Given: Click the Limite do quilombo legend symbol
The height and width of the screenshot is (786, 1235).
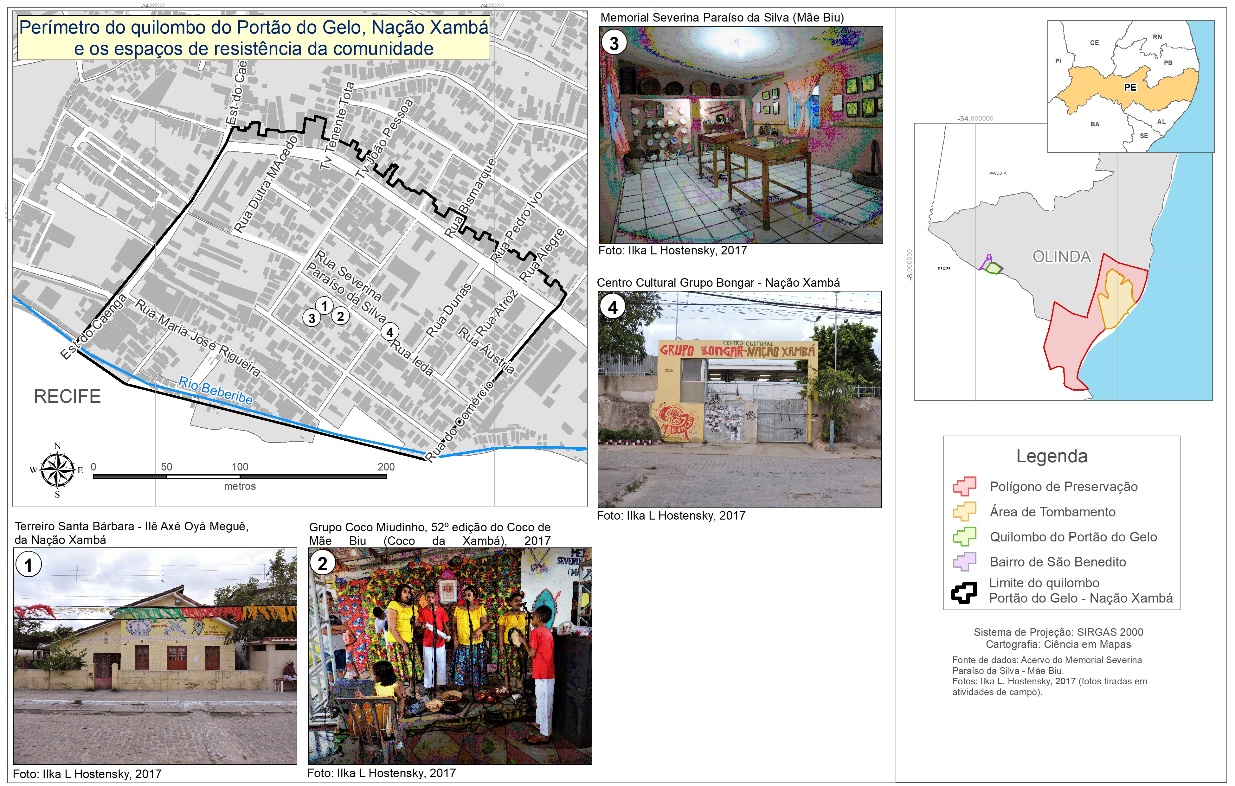Looking at the screenshot, I should [x=964, y=591].
